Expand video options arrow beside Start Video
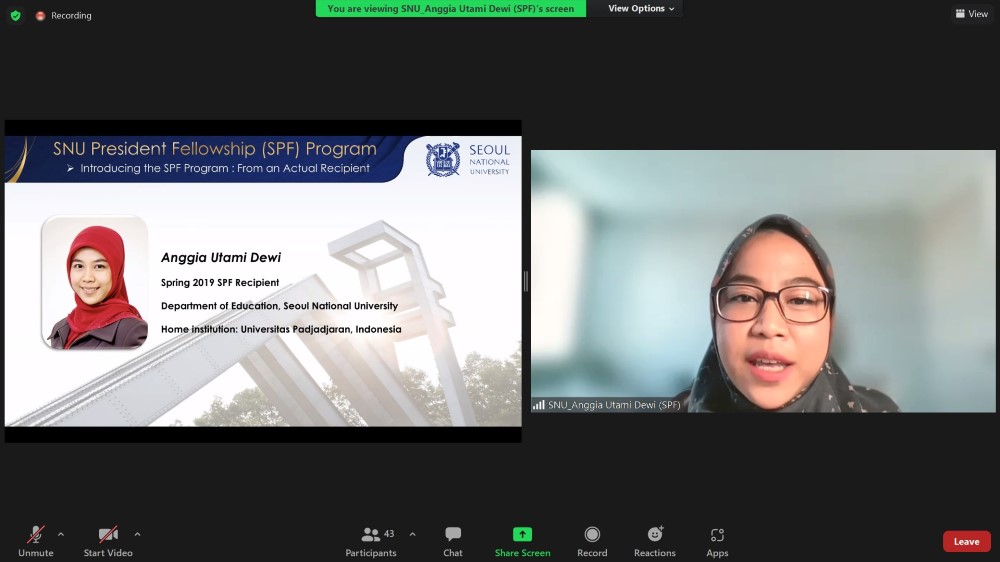 click(137, 534)
